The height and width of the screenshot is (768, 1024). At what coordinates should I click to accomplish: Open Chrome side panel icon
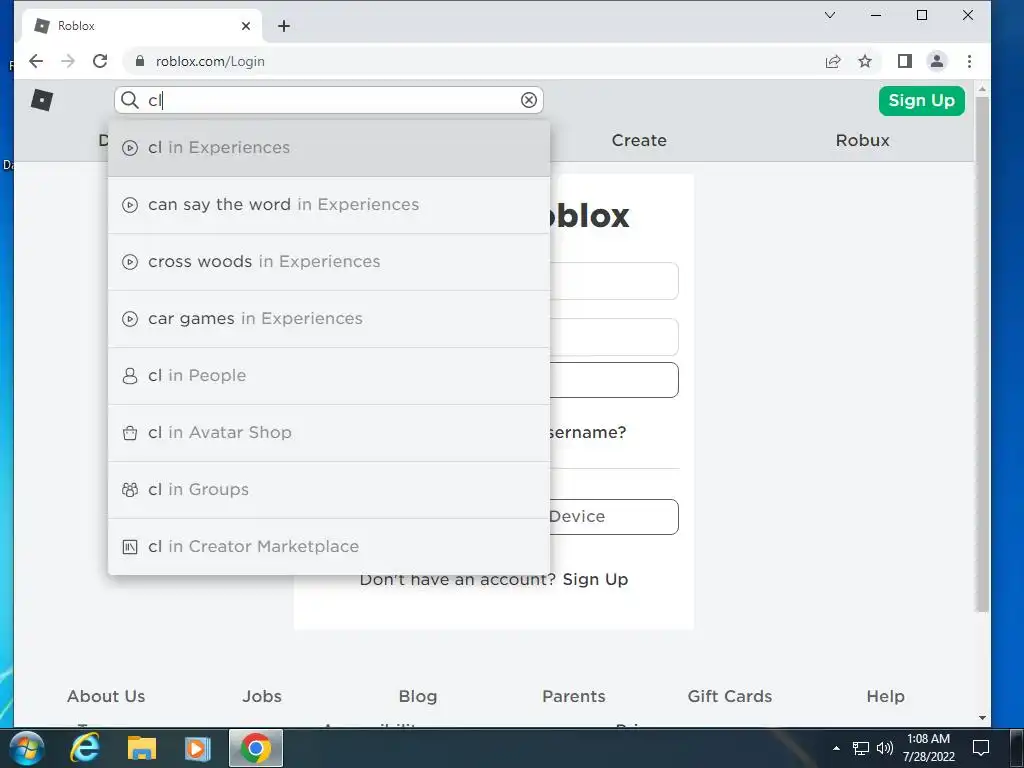[904, 61]
